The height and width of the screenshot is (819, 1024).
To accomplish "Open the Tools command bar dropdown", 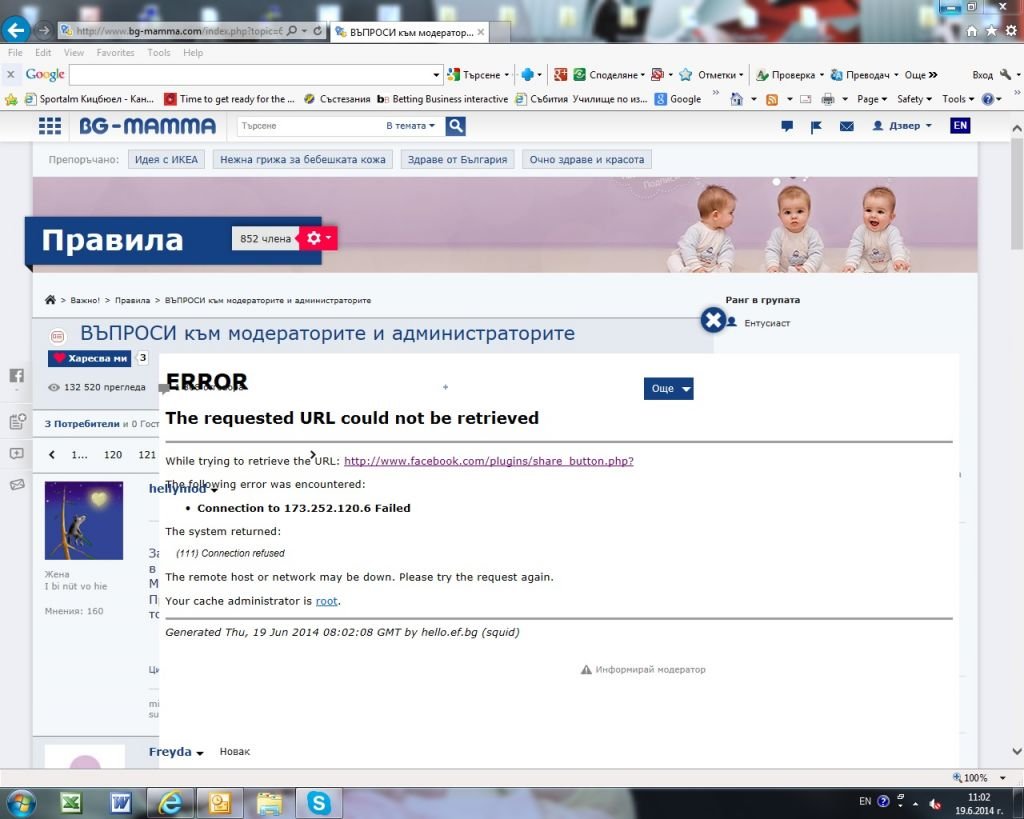I will (x=958, y=99).
